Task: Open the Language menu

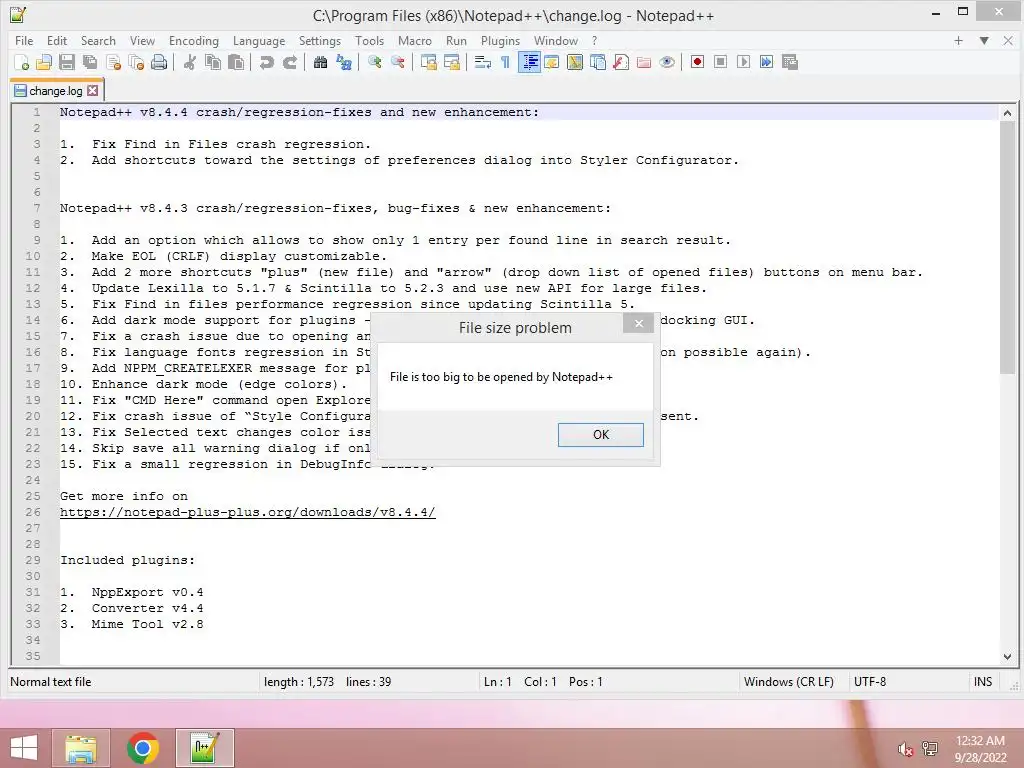Action: tap(259, 40)
